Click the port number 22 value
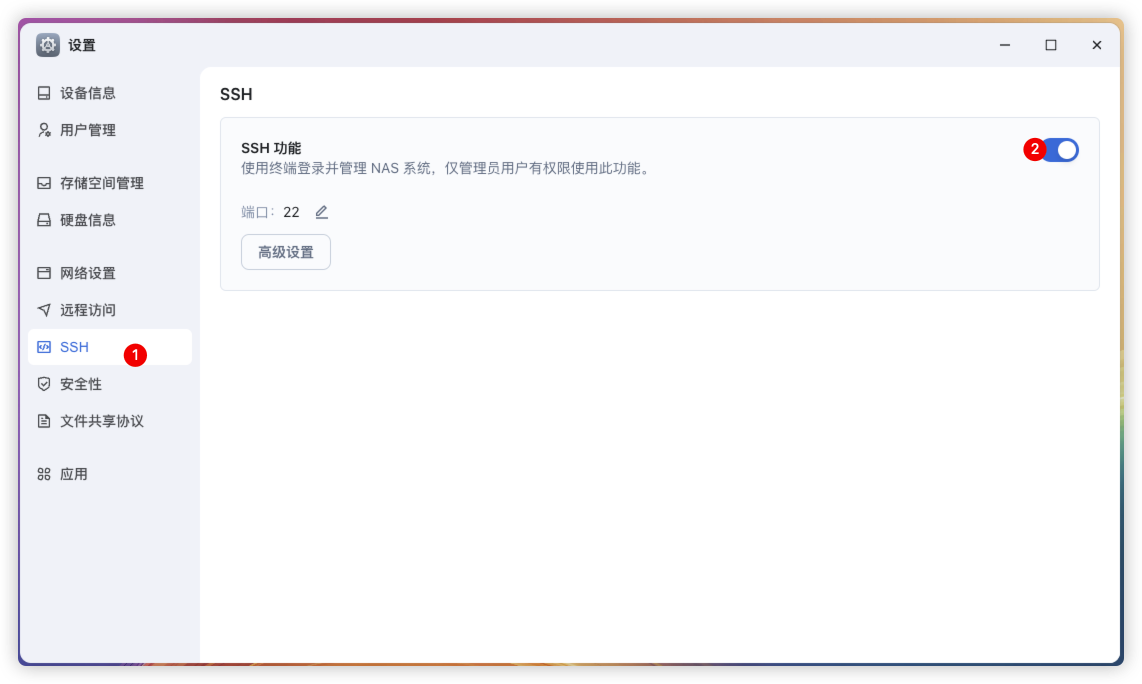The width and height of the screenshot is (1142, 684). pyautogui.click(x=291, y=212)
